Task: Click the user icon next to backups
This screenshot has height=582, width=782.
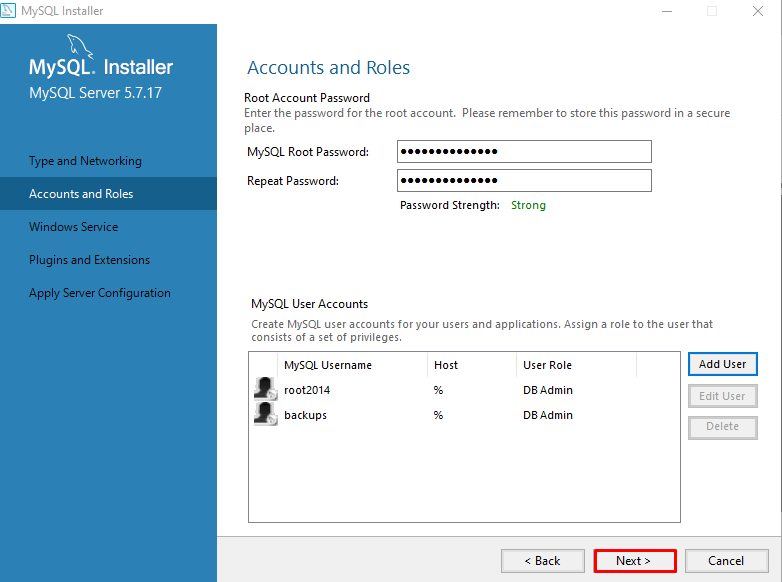Action: [x=265, y=414]
